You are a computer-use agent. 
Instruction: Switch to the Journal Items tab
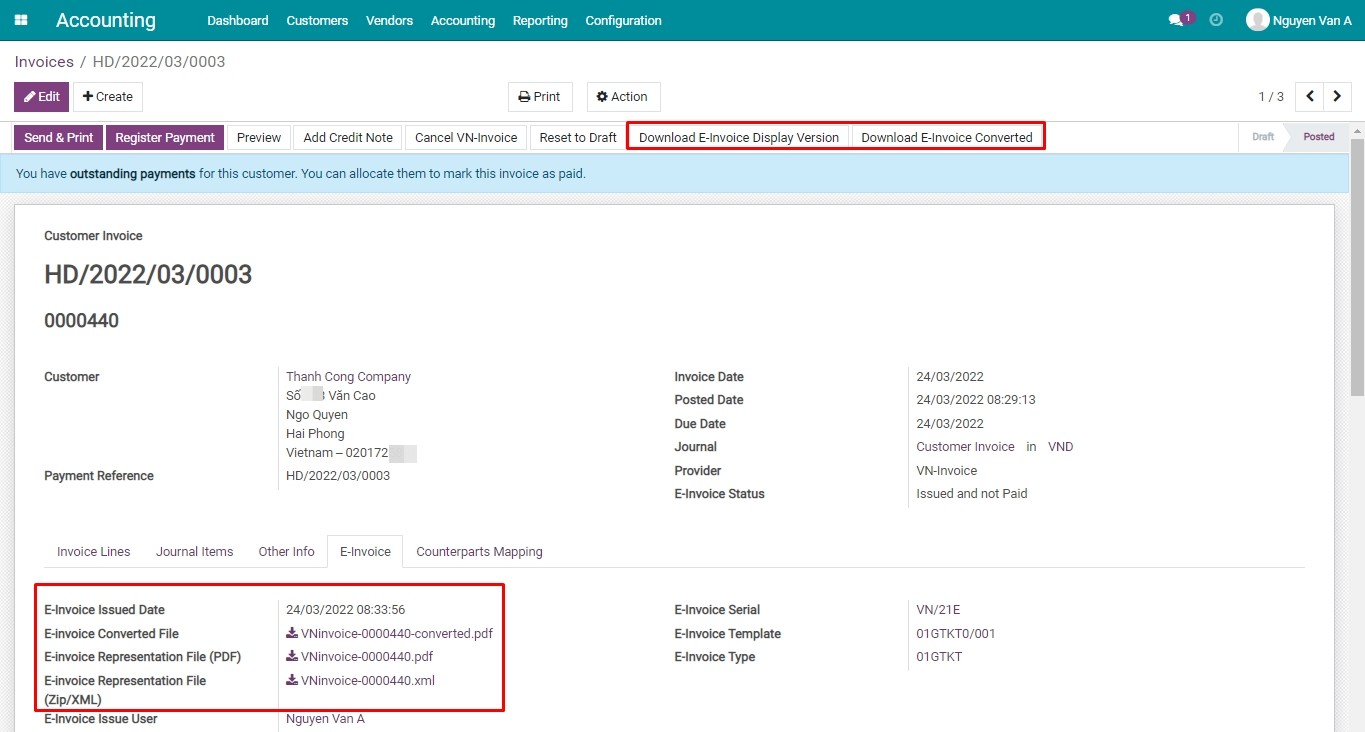[194, 551]
